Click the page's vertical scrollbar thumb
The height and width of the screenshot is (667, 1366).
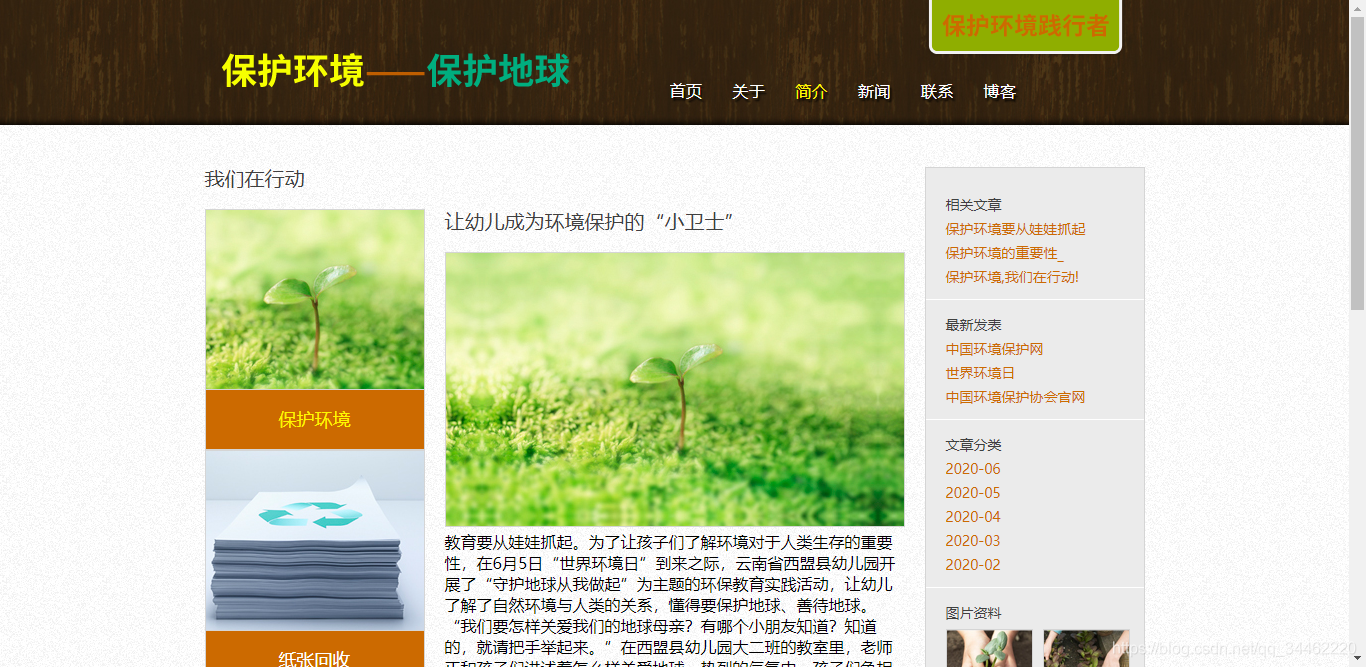click(1358, 164)
